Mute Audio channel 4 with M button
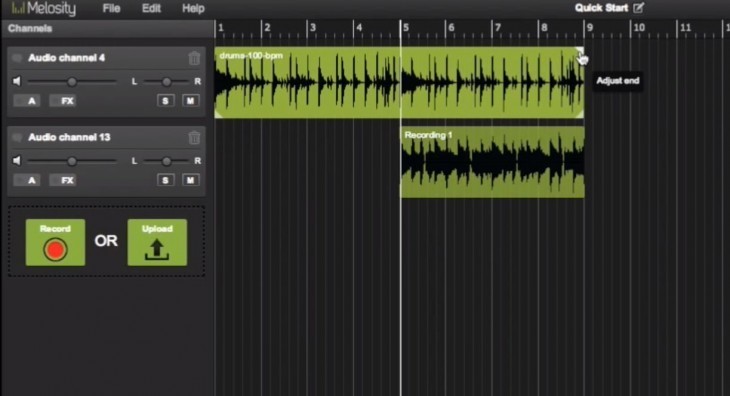The height and width of the screenshot is (396, 730). [190, 101]
